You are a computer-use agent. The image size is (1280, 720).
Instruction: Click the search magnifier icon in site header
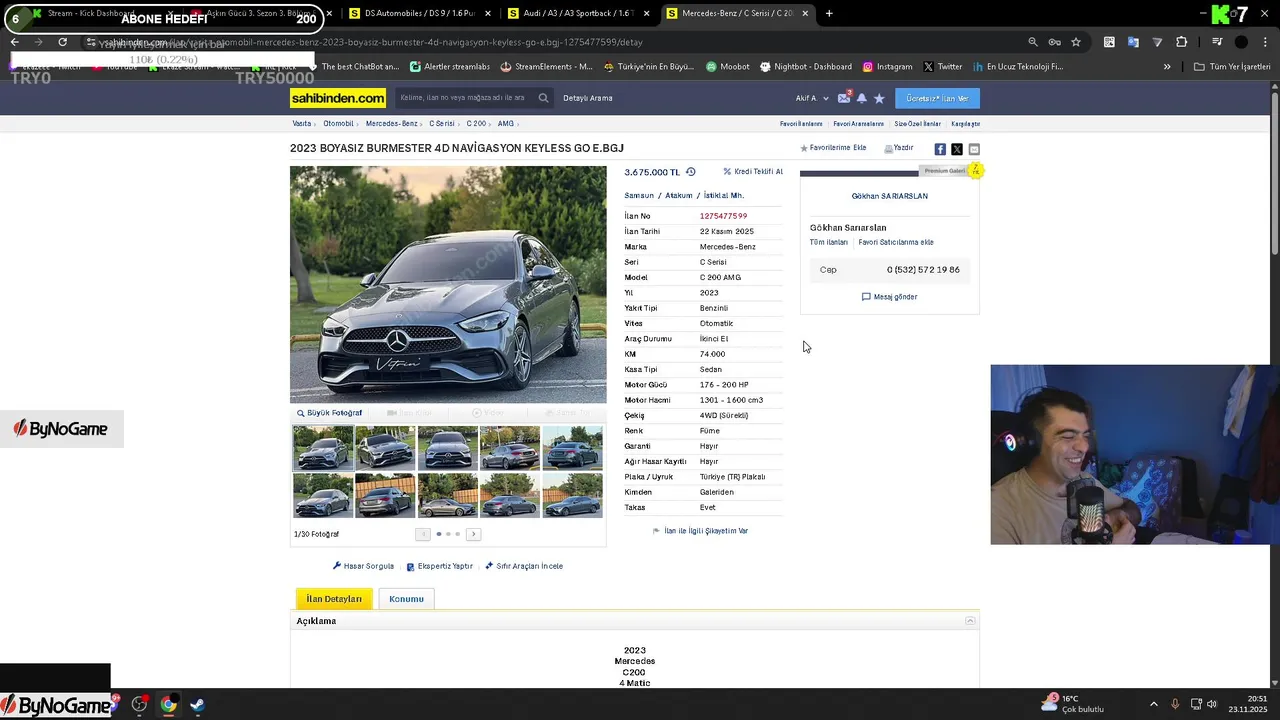tap(543, 98)
